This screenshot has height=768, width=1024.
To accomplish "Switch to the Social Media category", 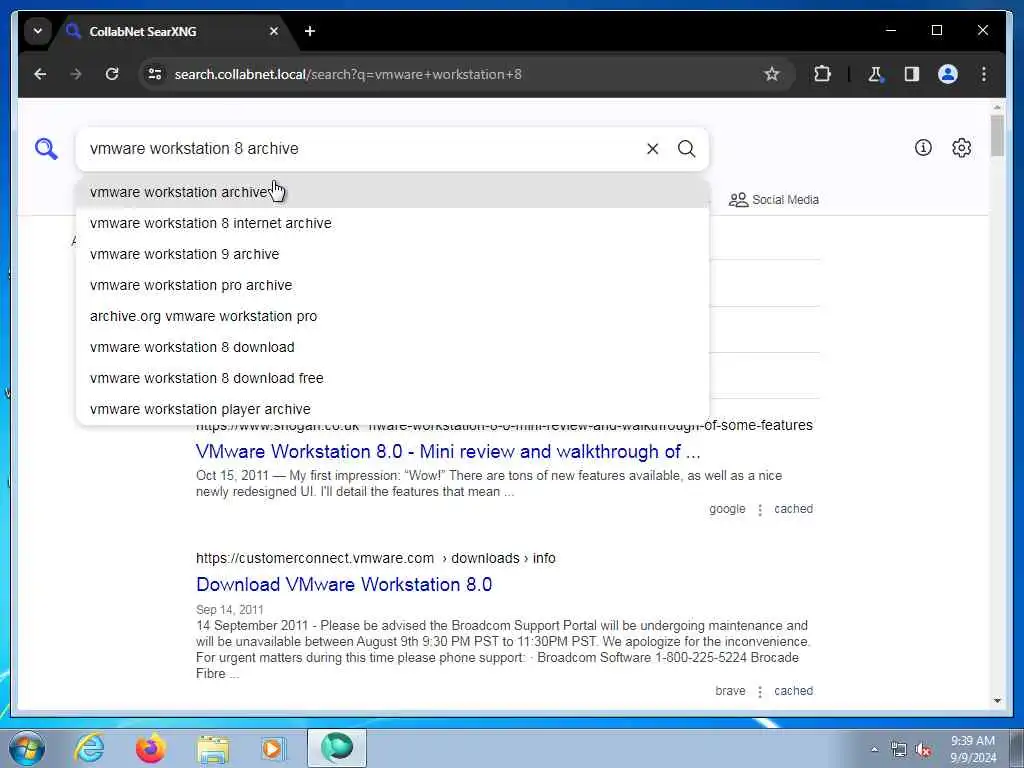I will tap(774, 200).
